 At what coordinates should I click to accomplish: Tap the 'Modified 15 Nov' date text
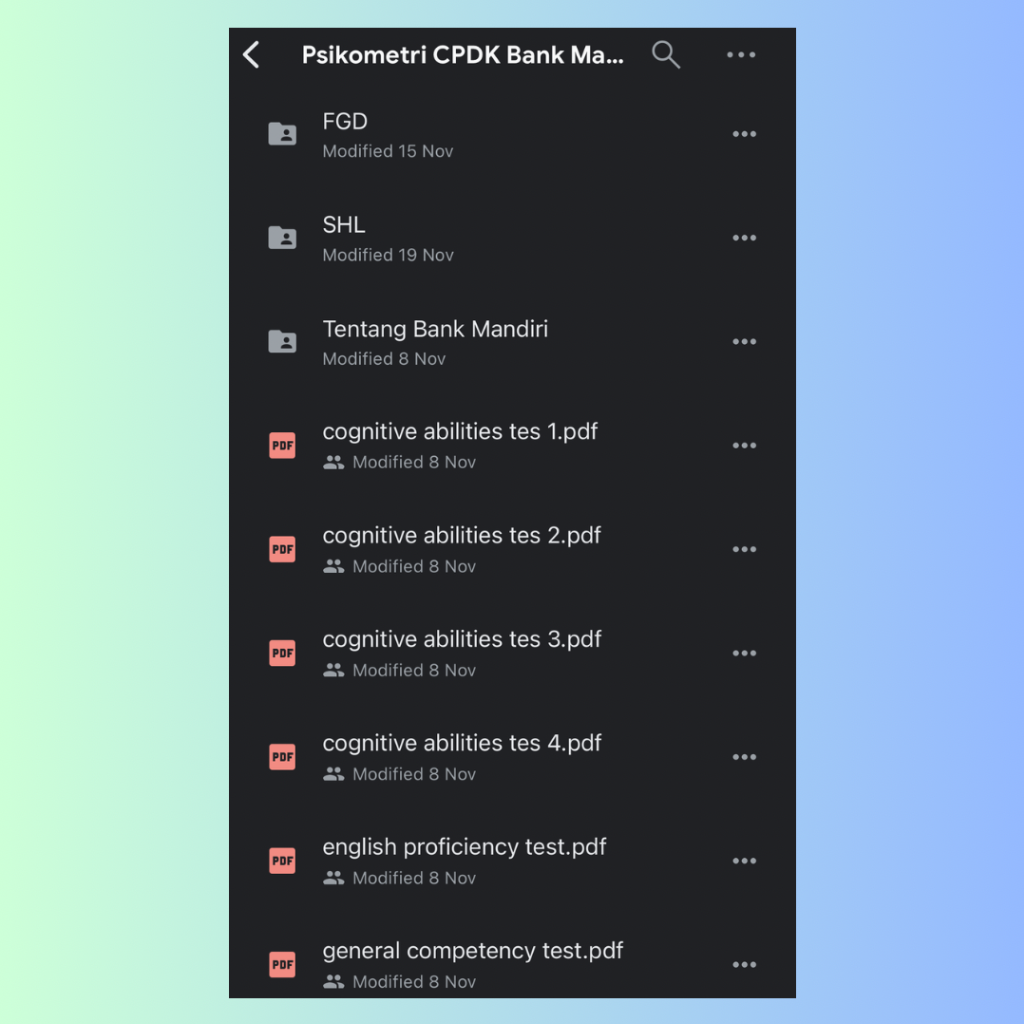click(x=388, y=152)
